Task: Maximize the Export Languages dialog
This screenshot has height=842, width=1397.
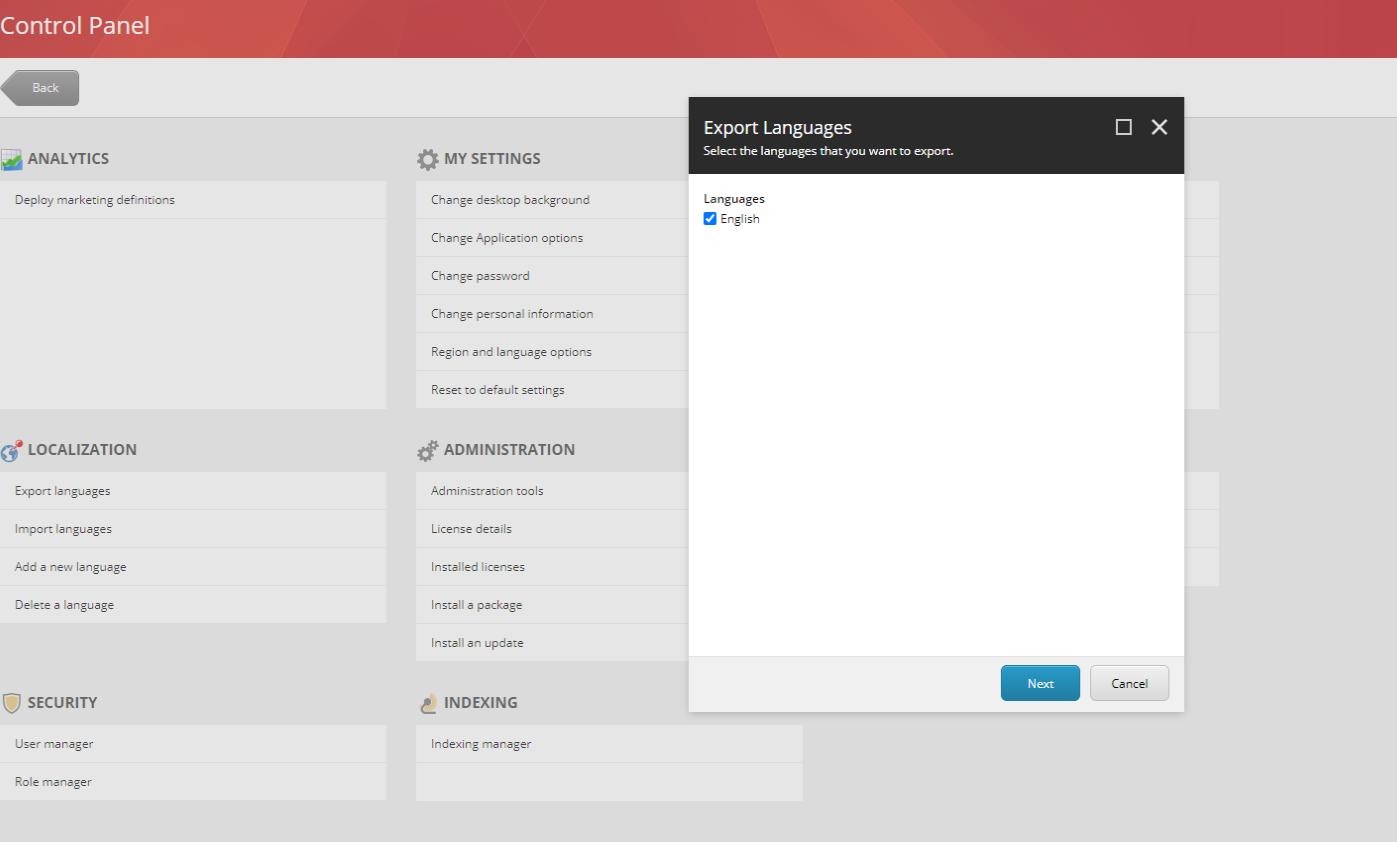Action: coord(1124,127)
